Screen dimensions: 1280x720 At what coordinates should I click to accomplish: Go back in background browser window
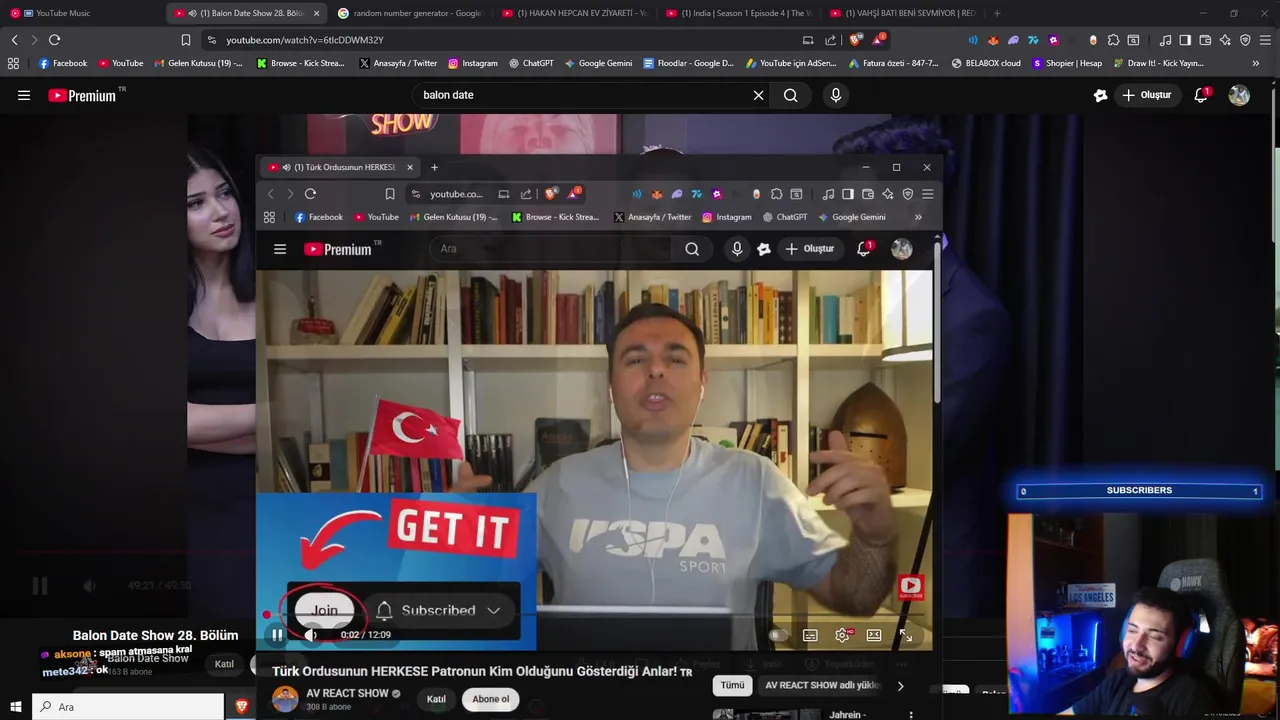pos(14,40)
